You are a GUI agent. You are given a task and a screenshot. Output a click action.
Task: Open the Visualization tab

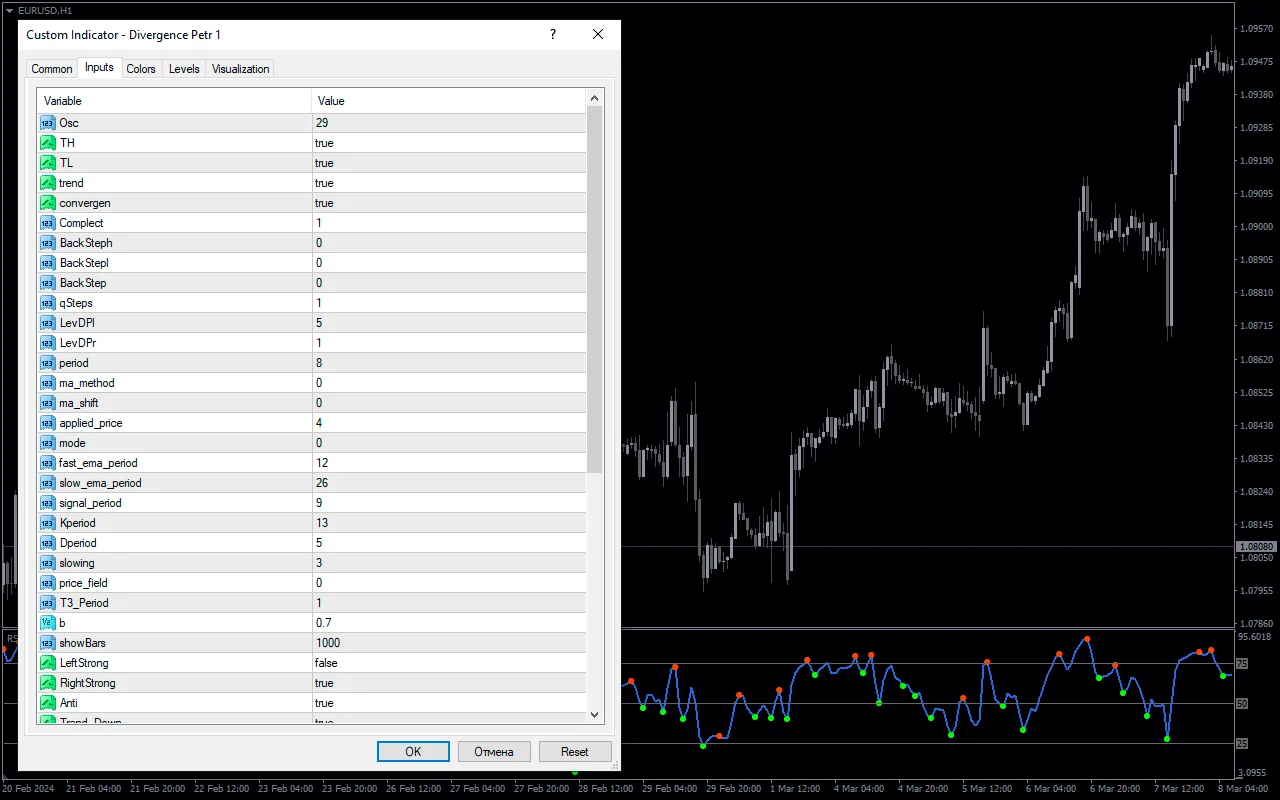click(x=240, y=69)
